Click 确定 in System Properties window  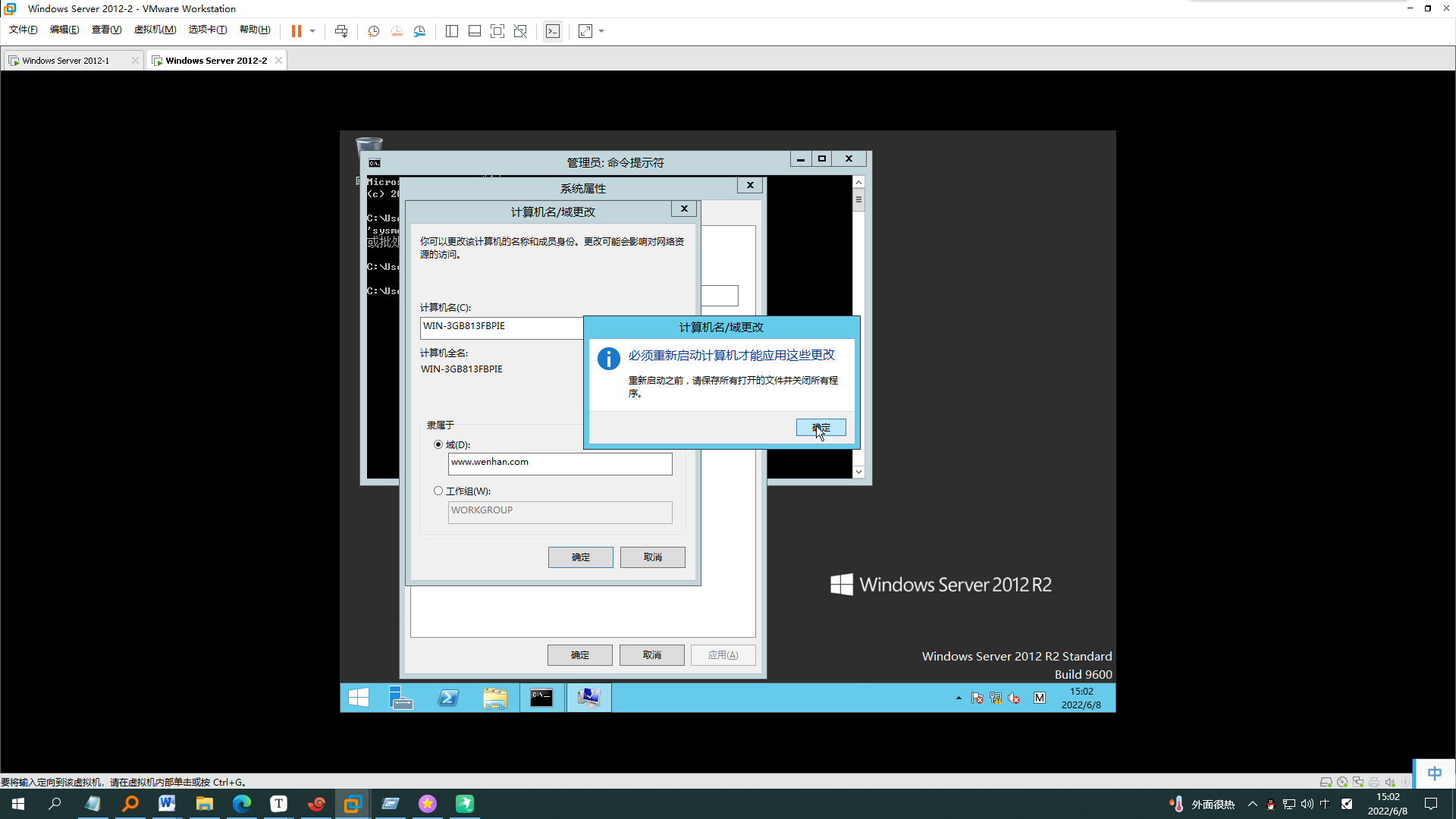579,655
